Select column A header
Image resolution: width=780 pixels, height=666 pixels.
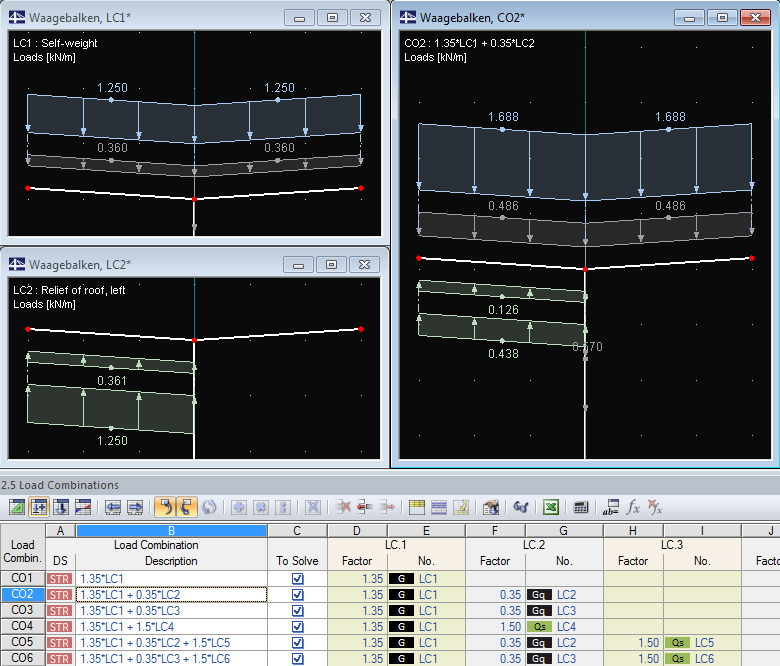[60, 531]
